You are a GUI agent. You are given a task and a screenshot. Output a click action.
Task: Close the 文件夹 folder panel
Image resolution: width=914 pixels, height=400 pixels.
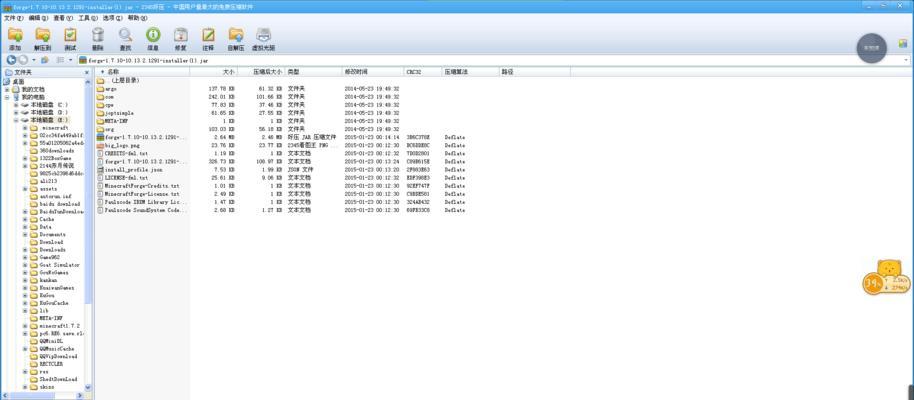pos(87,72)
